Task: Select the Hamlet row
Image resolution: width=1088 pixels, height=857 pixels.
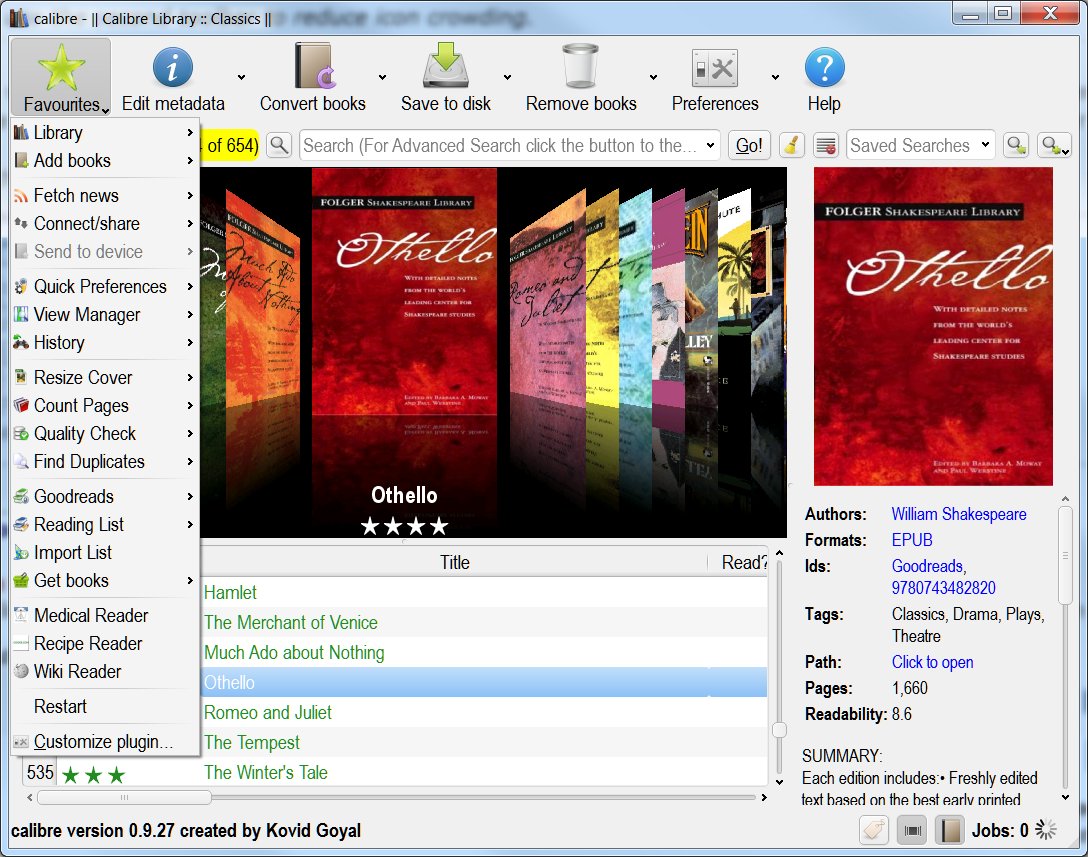Action: 484,593
